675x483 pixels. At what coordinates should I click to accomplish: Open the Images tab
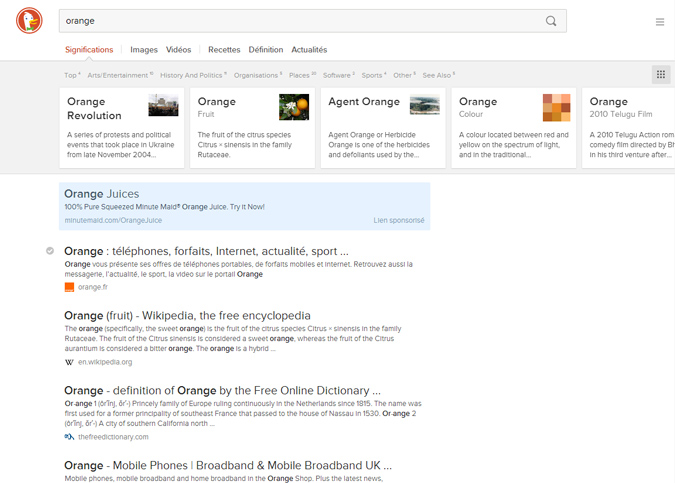144,50
